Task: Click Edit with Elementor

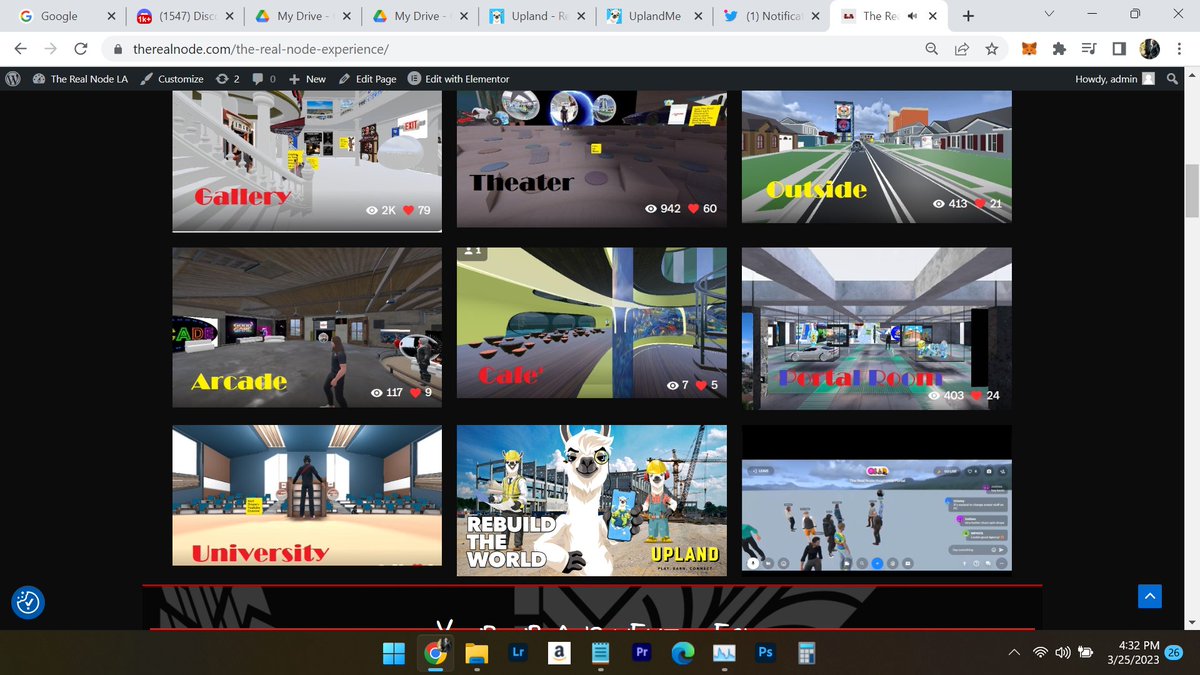Action: [458, 78]
